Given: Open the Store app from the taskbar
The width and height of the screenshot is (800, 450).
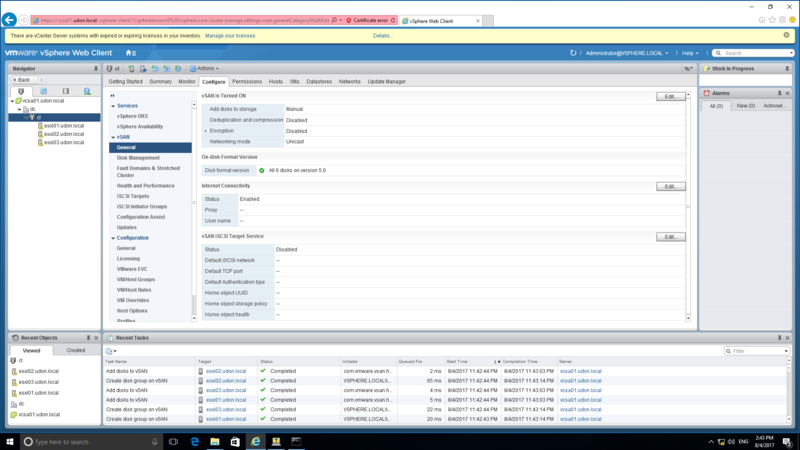Looking at the screenshot, I should pyautogui.click(x=235, y=441).
